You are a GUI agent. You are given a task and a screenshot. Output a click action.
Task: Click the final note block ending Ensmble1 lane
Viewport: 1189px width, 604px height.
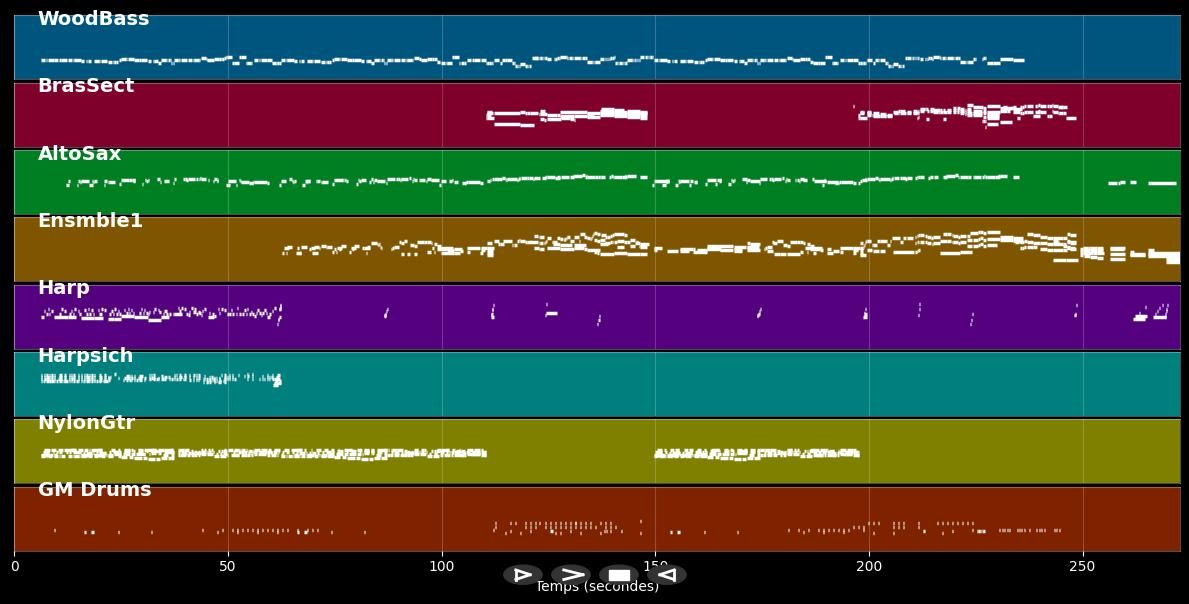pyautogui.click(x=1173, y=258)
